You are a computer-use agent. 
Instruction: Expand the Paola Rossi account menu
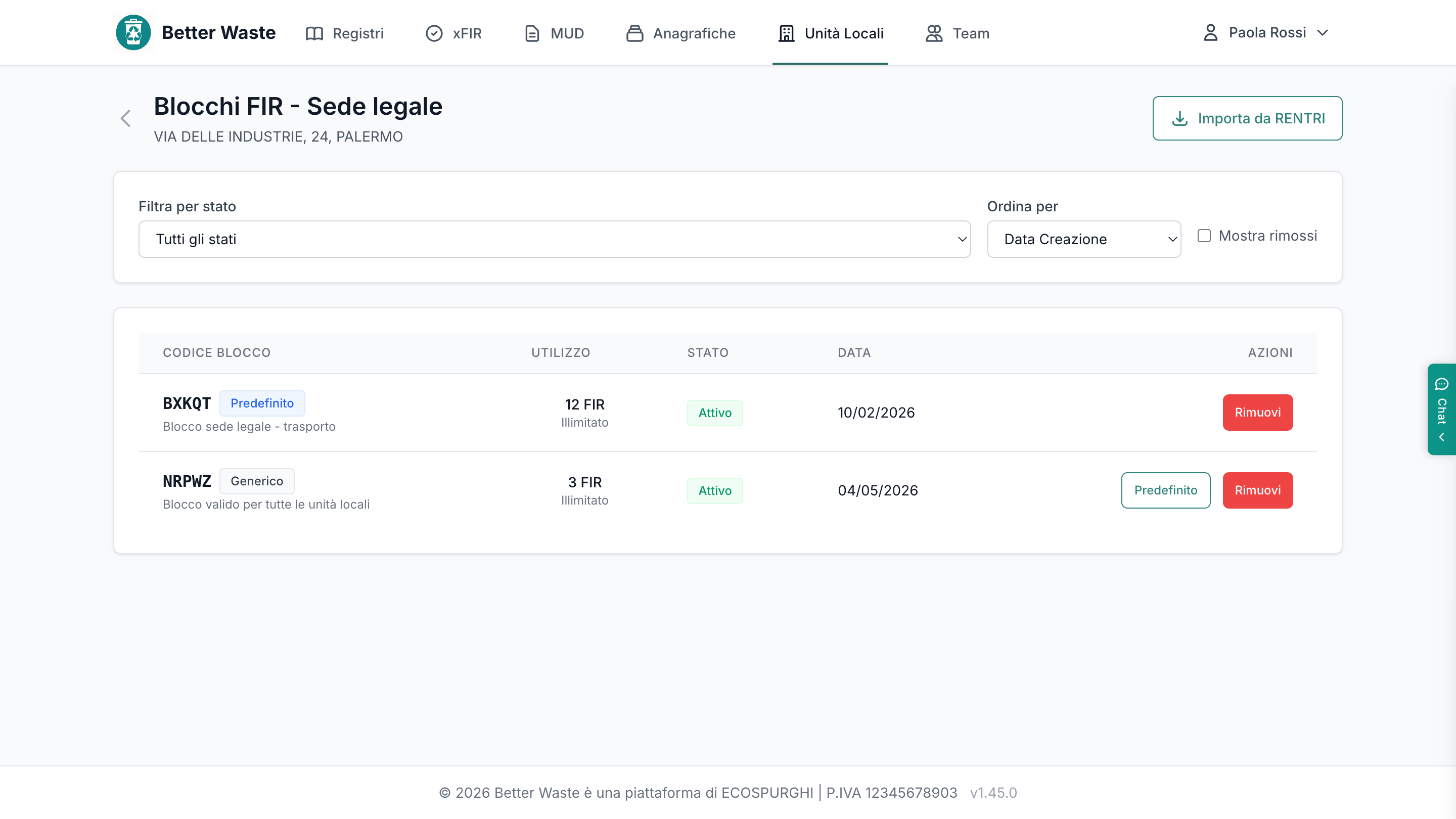click(1266, 32)
